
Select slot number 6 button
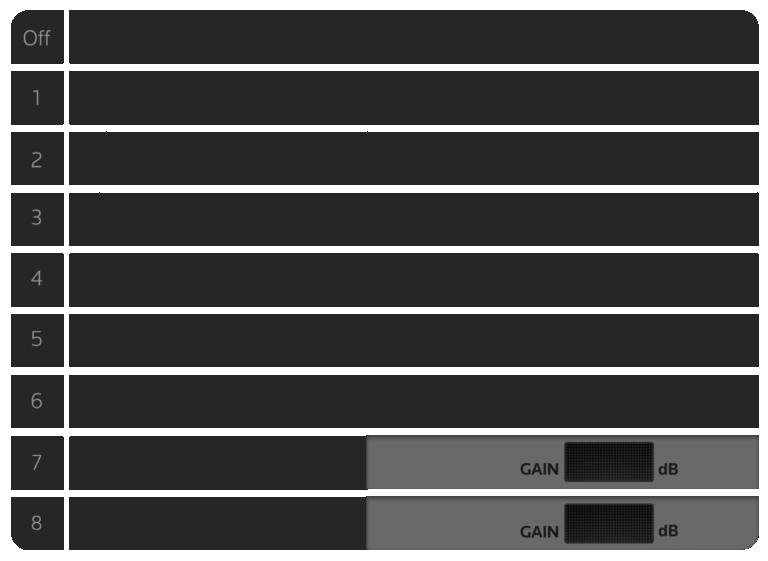coord(37,402)
